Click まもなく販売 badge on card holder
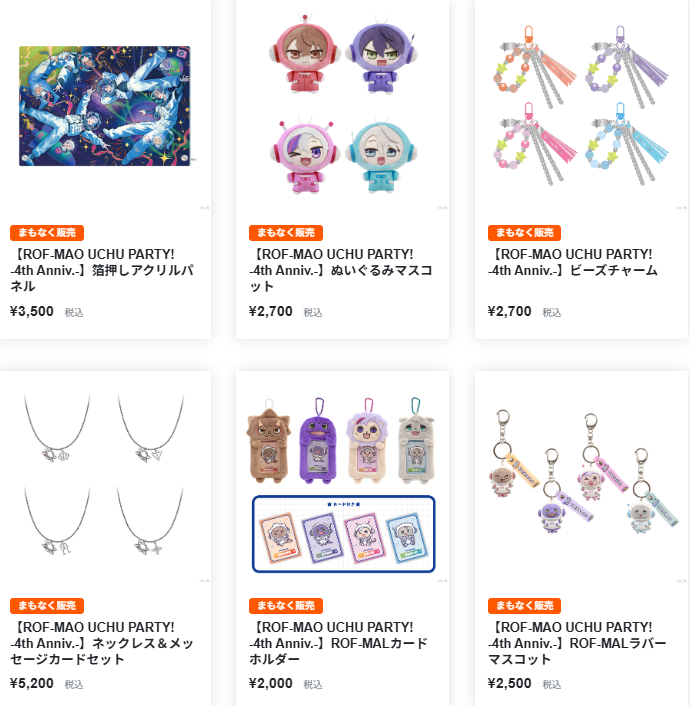The width and height of the screenshot is (690, 706). tap(286, 606)
